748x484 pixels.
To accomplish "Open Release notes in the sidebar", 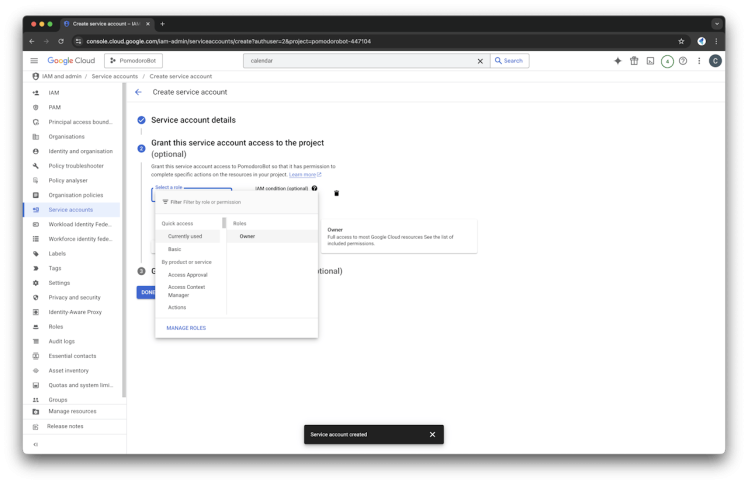I will click(x=74, y=426).
